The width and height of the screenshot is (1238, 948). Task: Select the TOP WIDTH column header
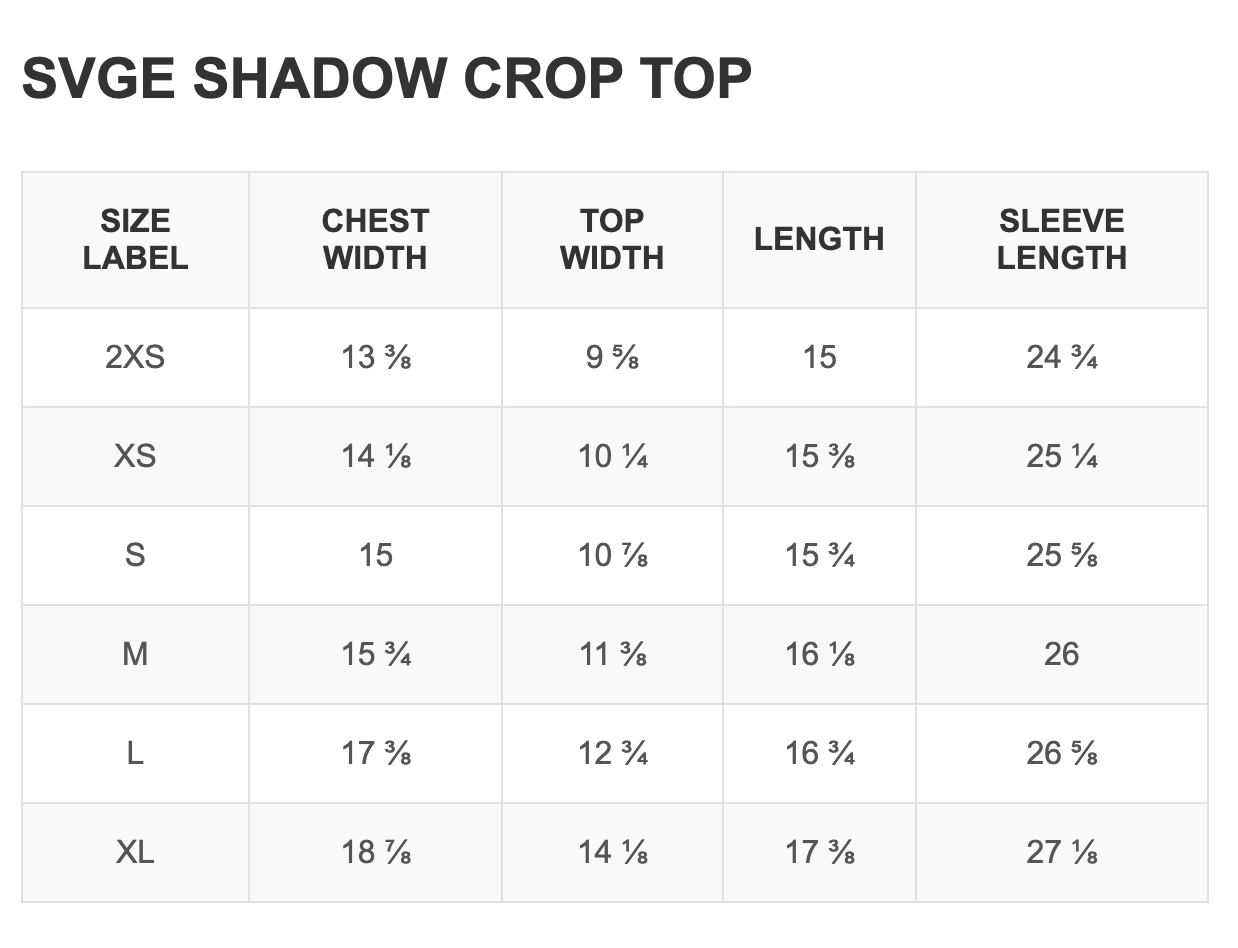click(612, 239)
